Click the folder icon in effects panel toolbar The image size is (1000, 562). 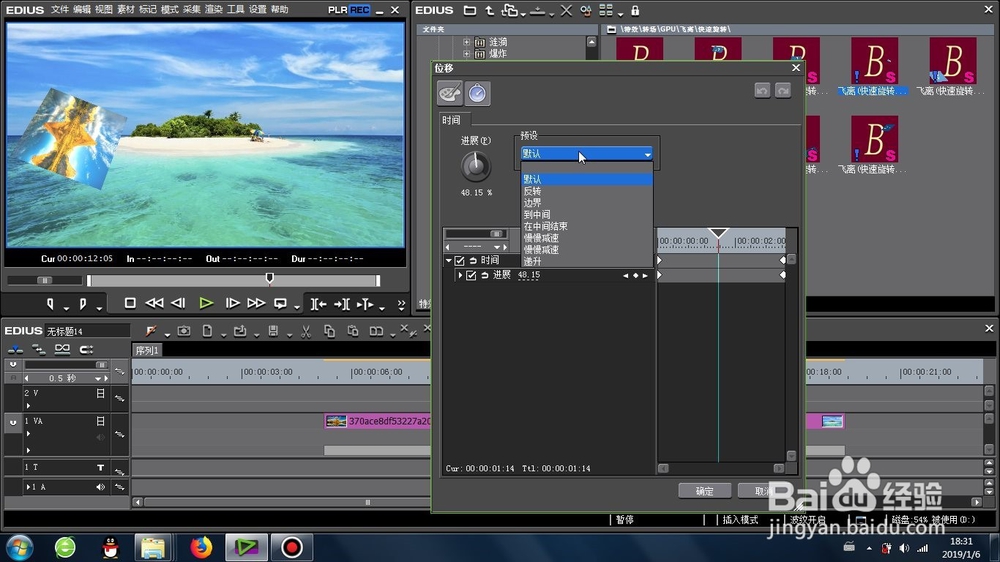[x=469, y=10]
